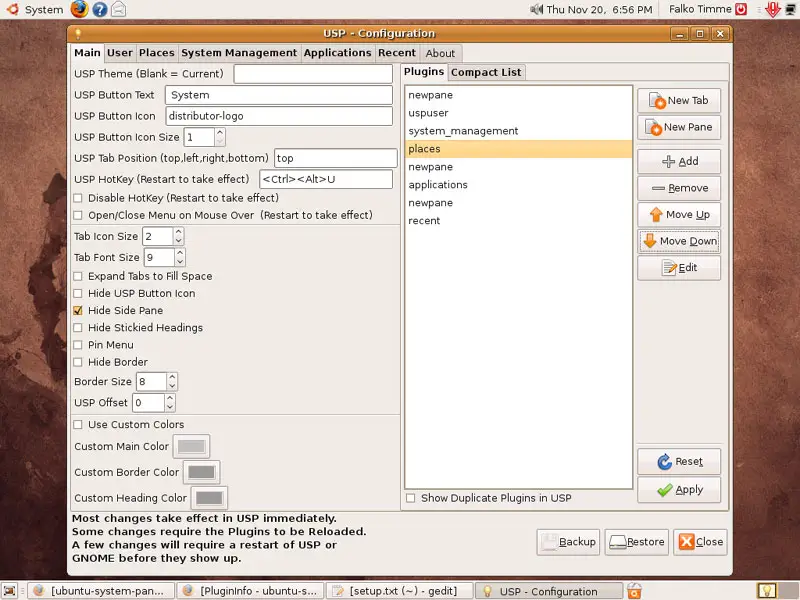The image size is (800, 600).
Task: Check Show Duplicate Plugins in USP
Action: pos(411,498)
